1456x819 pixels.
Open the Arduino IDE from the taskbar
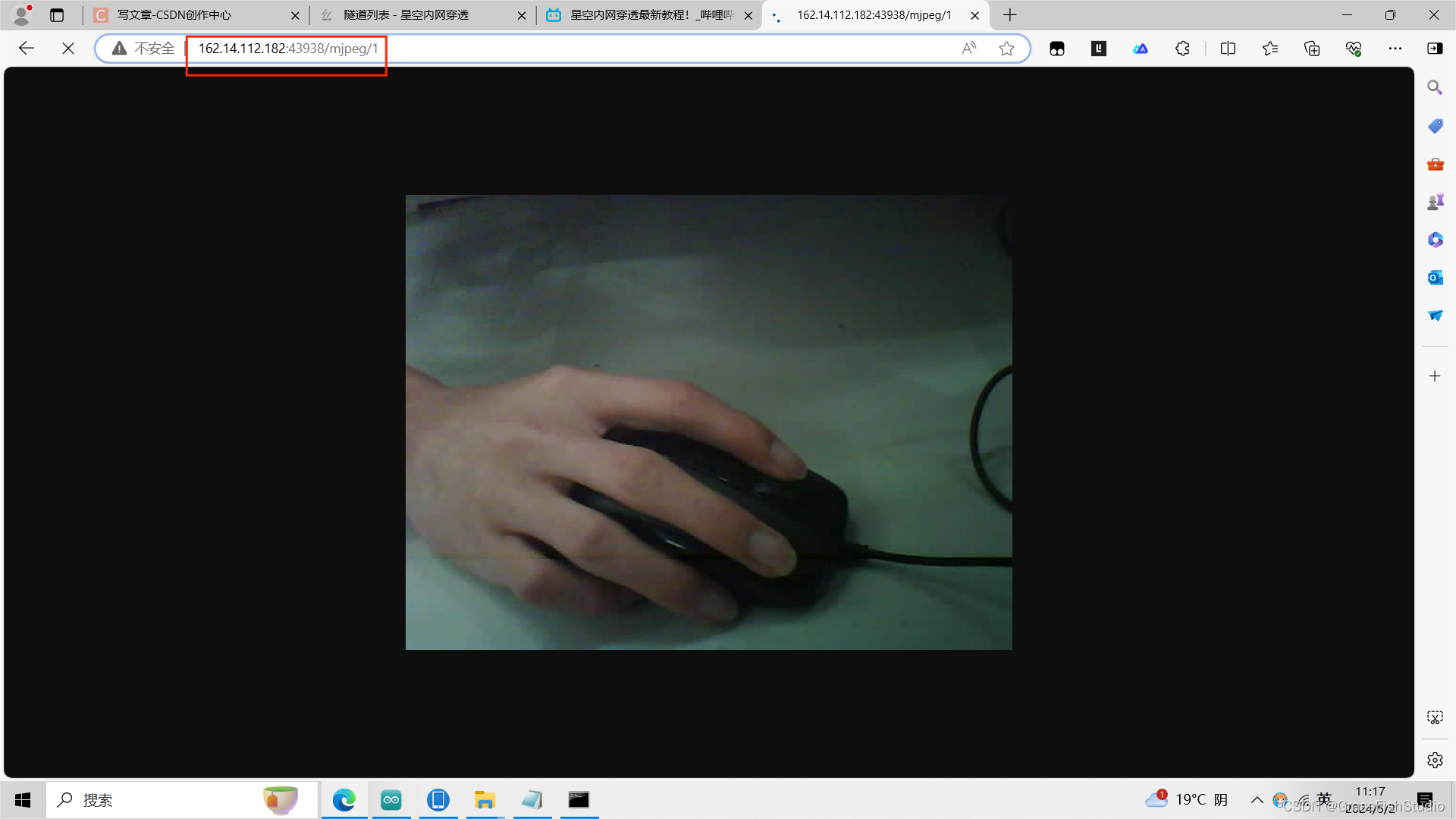point(391,799)
